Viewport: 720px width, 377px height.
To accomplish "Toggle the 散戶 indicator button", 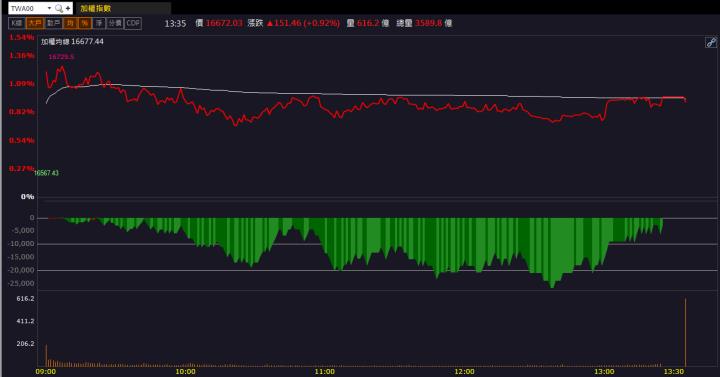I will pyautogui.click(x=54, y=23).
